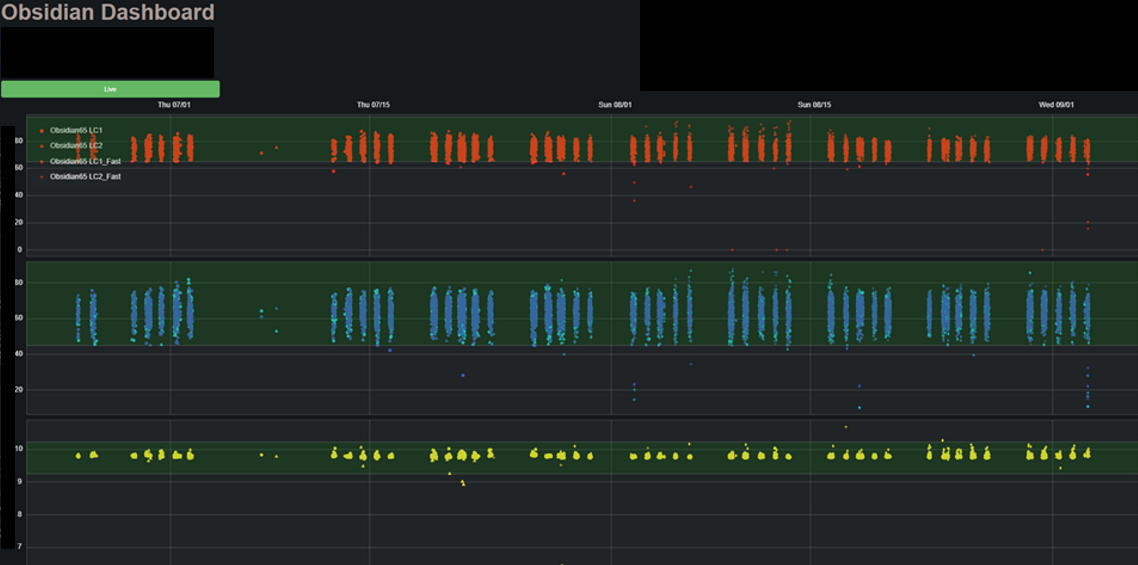Show or hide Obsidian65 LC2_Fast series
The height and width of the screenshot is (565, 1138).
point(85,176)
